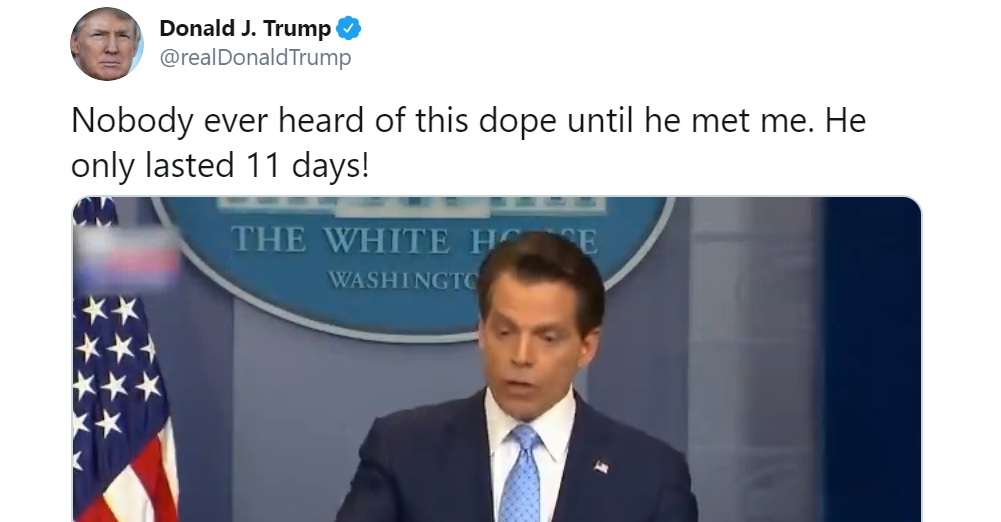This screenshot has width=1001, height=522.
Task: Open the Donald J. Trump profile avatar
Action: [107, 43]
